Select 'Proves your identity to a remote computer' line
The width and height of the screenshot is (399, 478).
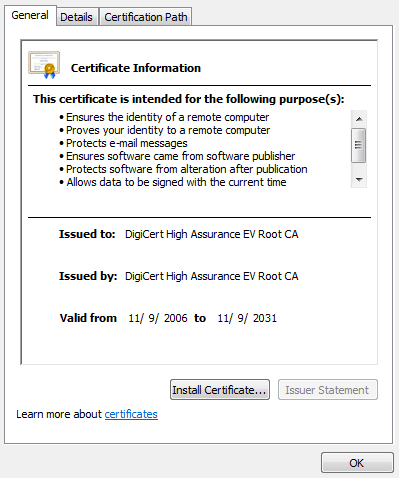click(x=165, y=130)
